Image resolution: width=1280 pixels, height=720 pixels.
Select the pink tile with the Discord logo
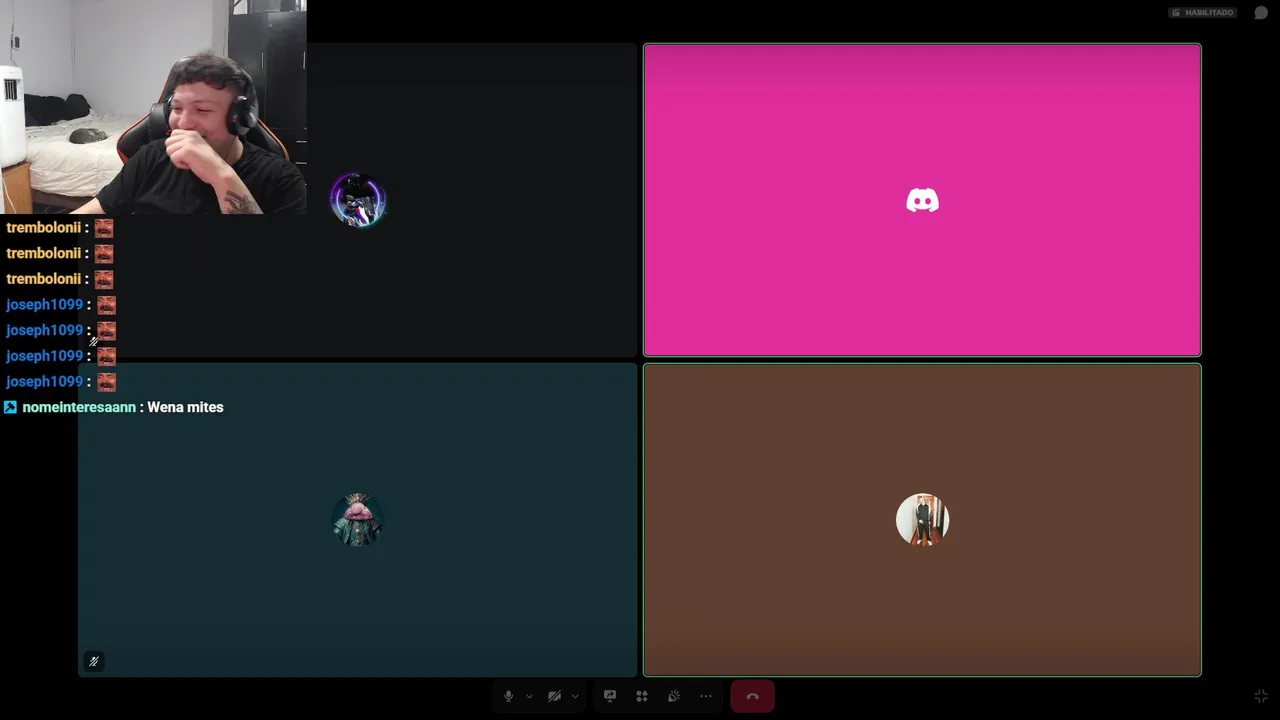922,200
